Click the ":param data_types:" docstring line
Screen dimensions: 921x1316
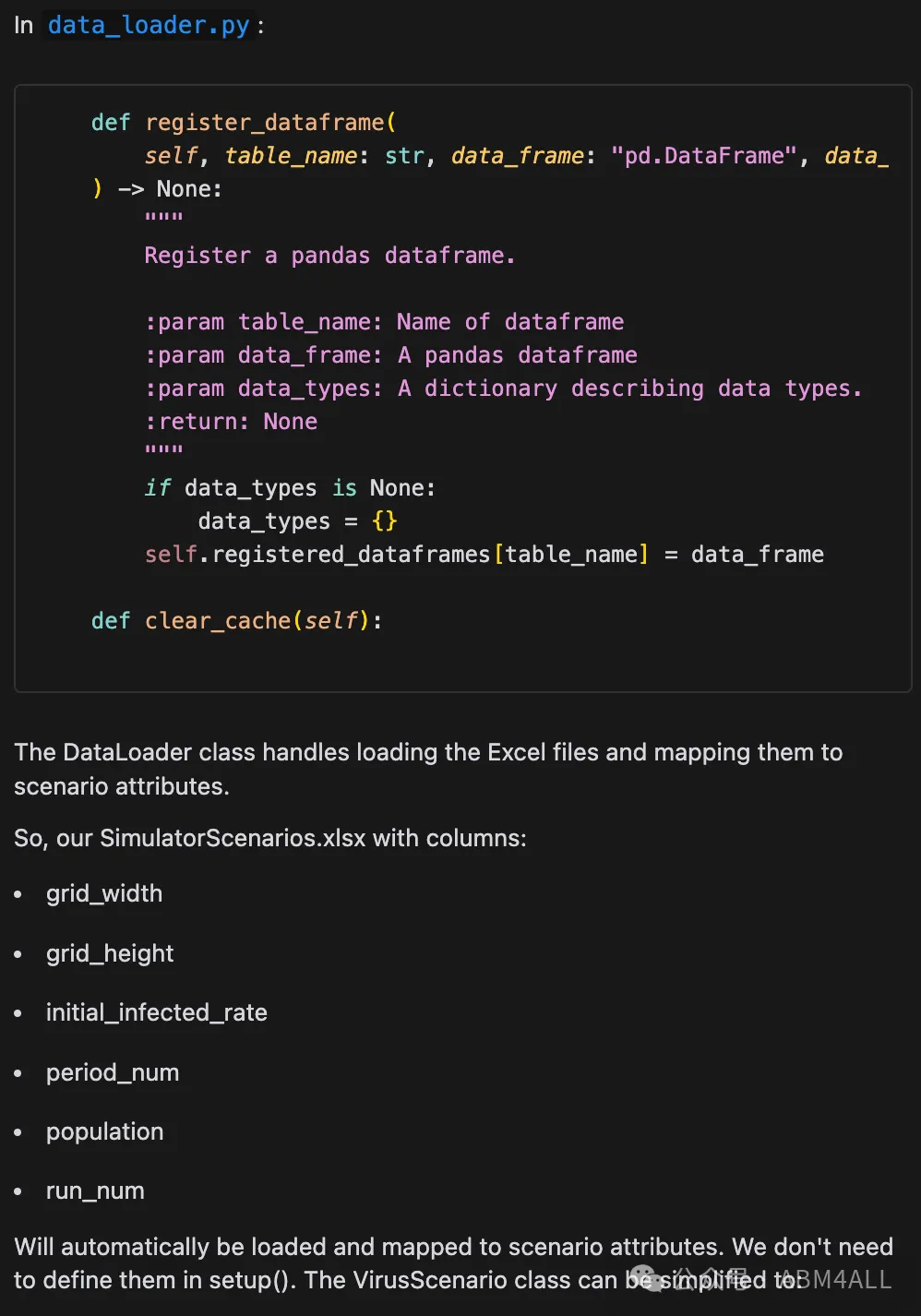click(x=503, y=388)
